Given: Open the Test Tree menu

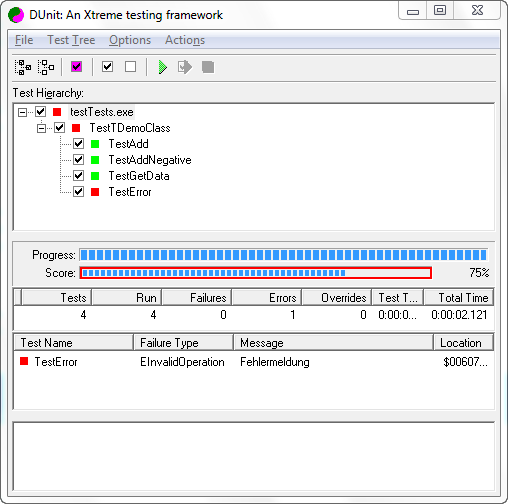Looking at the screenshot, I should (x=71, y=40).
